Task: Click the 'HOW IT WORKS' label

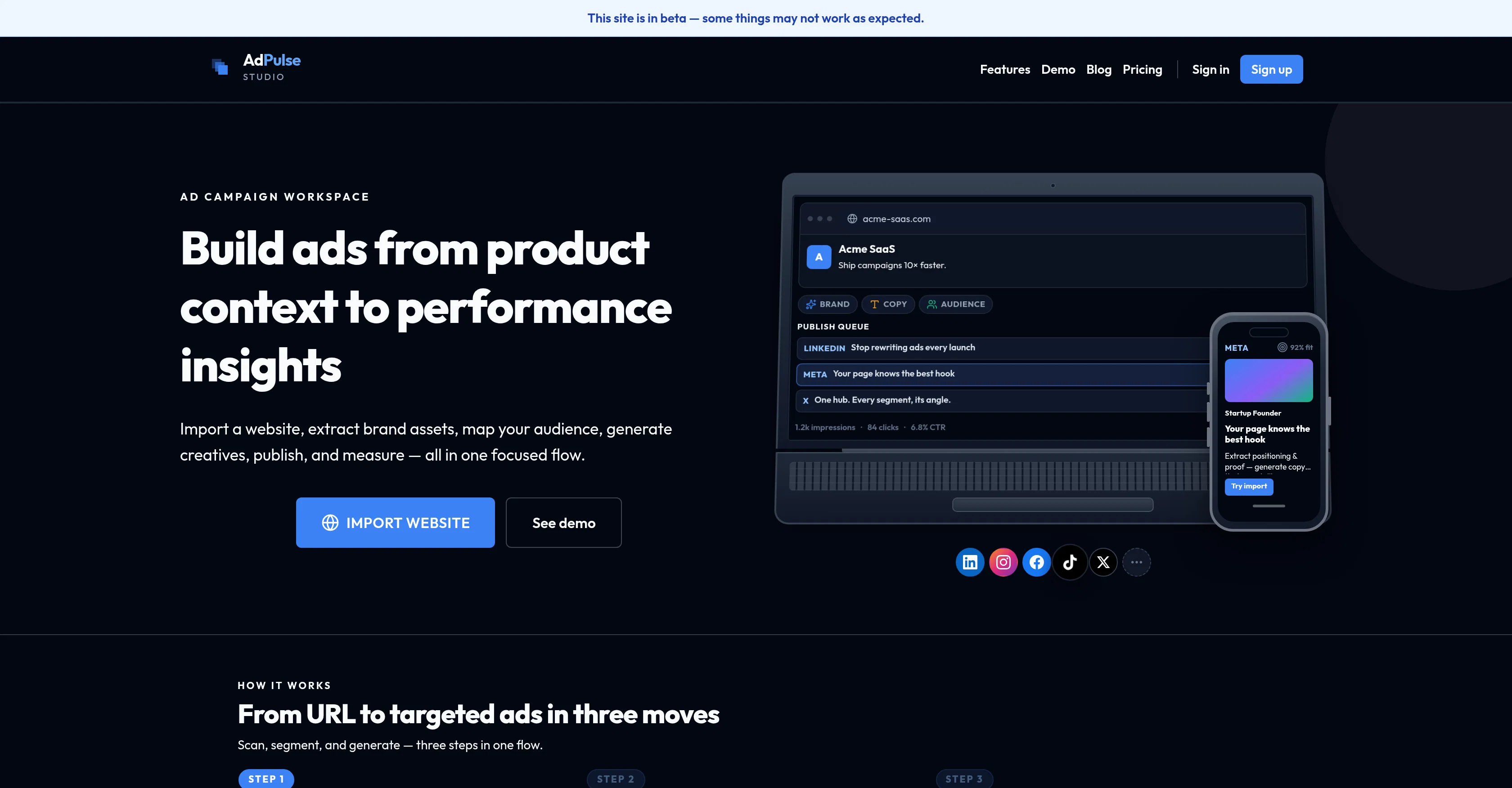Action: 284,685
